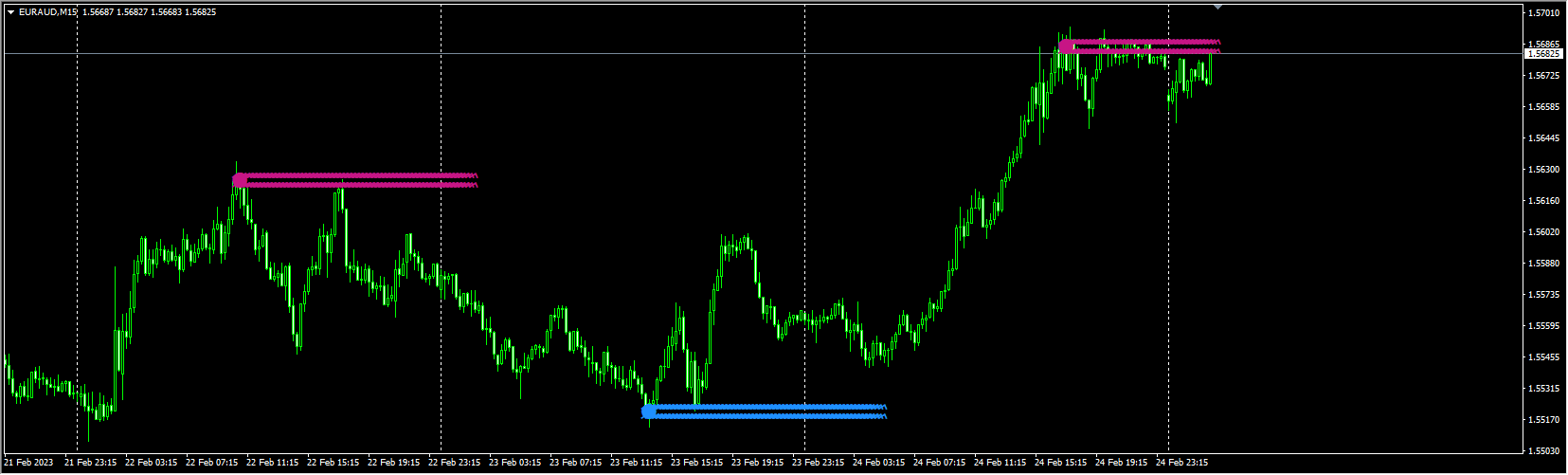The image size is (1568, 475).
Task: Click the 22 Feb 11:15 time label
Action: click(x=273, y=463)
